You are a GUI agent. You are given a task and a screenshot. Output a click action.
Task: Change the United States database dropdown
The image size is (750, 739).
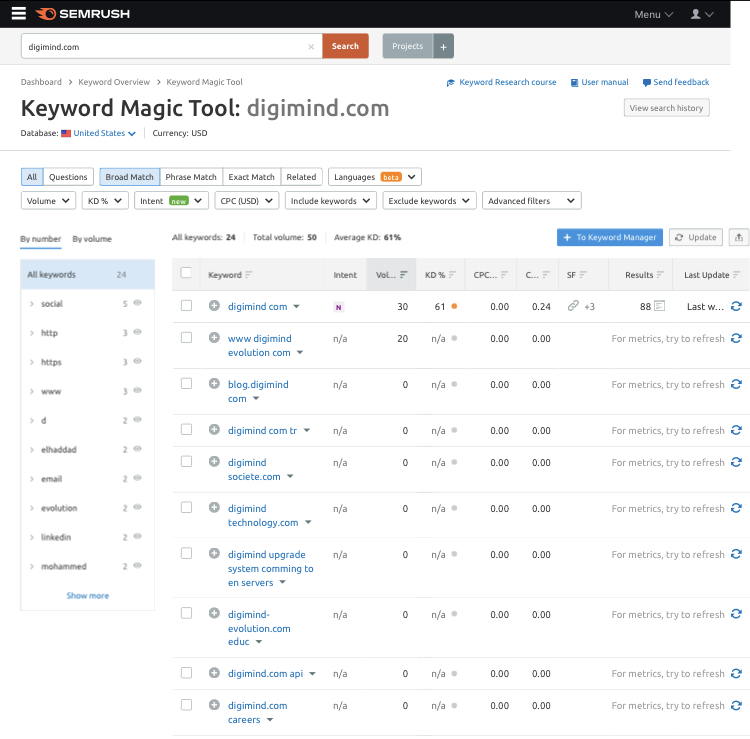99,133
